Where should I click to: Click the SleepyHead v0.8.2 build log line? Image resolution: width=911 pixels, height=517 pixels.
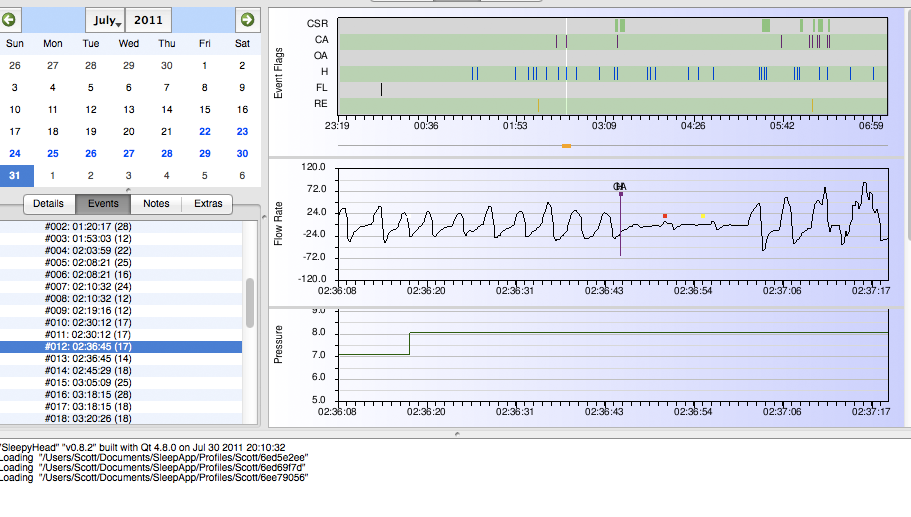click(x=143, y=448)
